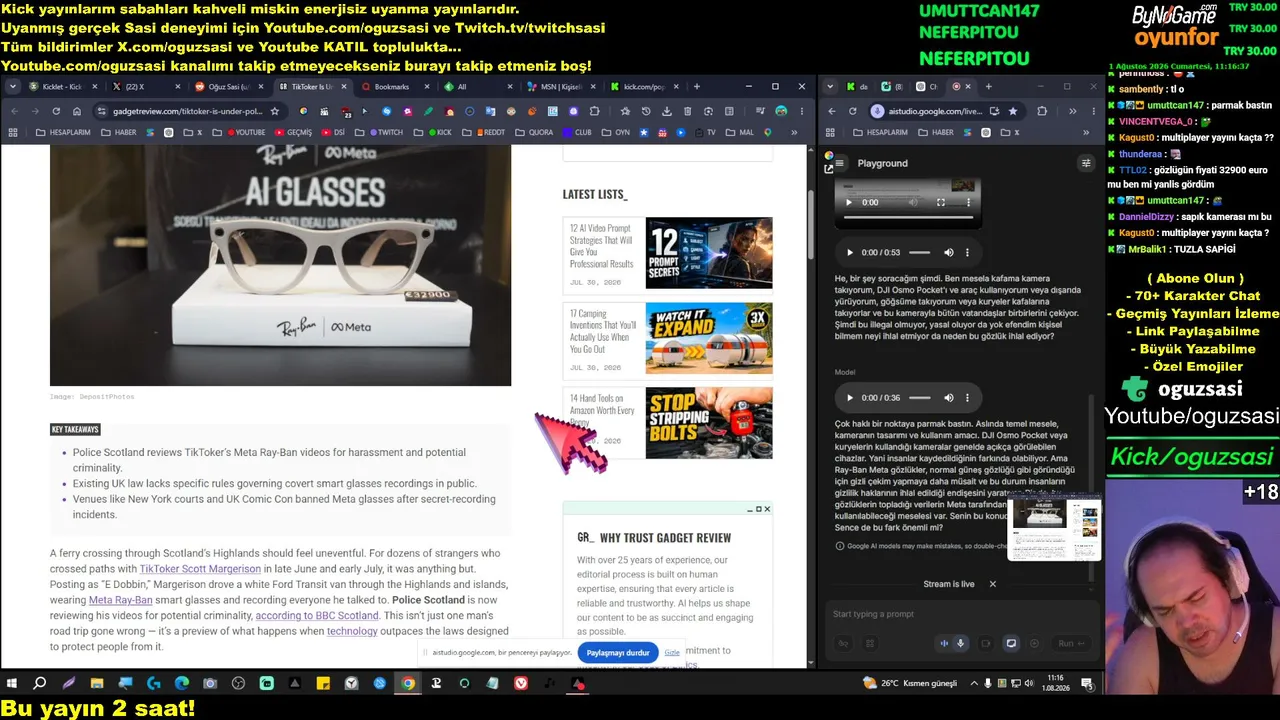Dismiss the 'Stream is live' notice

pyautogui.click(x=993, y=584)
